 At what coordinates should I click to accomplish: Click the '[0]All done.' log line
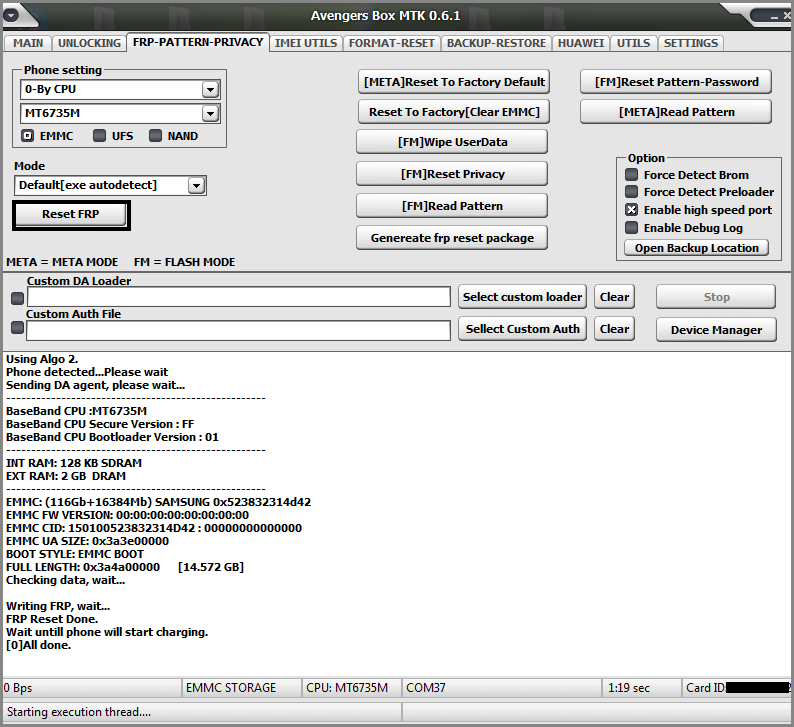38,645
